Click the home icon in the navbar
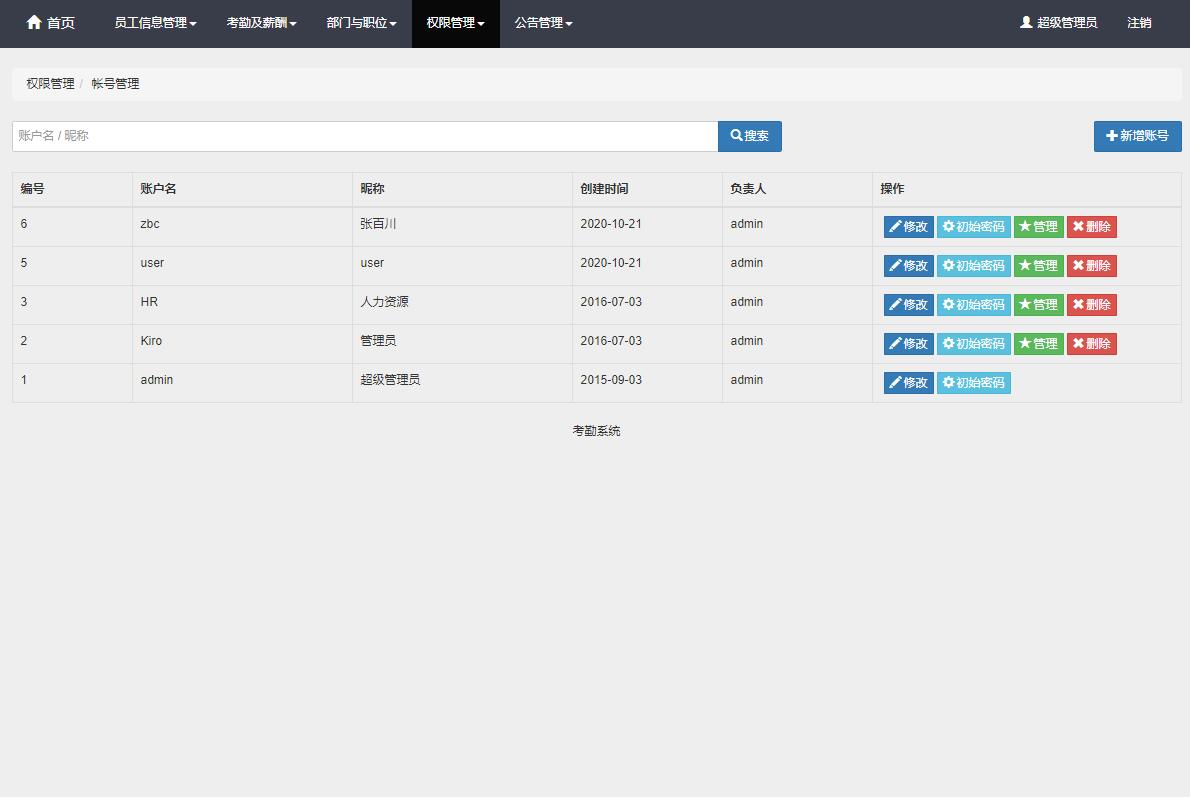 35,23
